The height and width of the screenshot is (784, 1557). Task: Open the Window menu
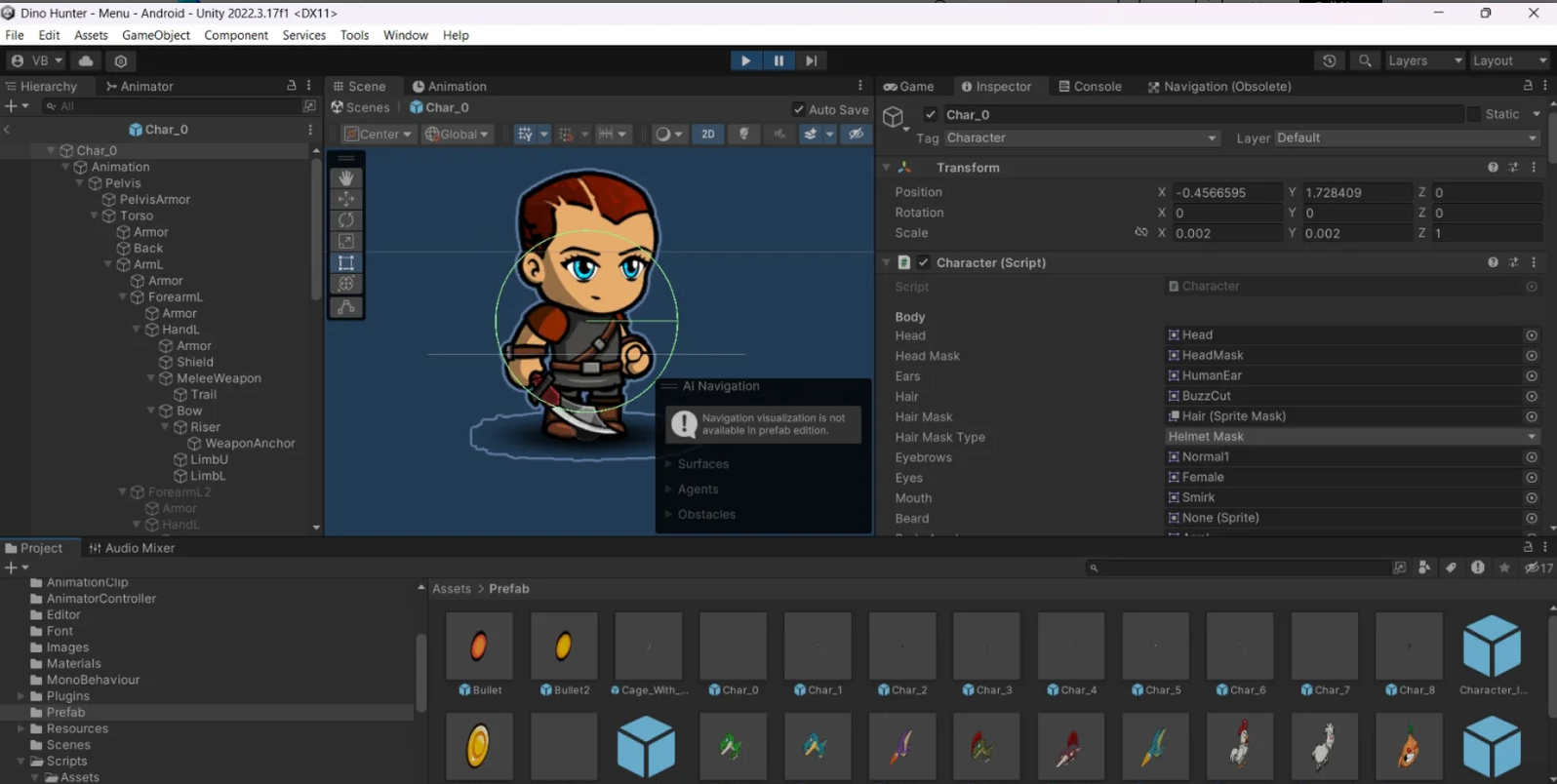tap(406, 35)
